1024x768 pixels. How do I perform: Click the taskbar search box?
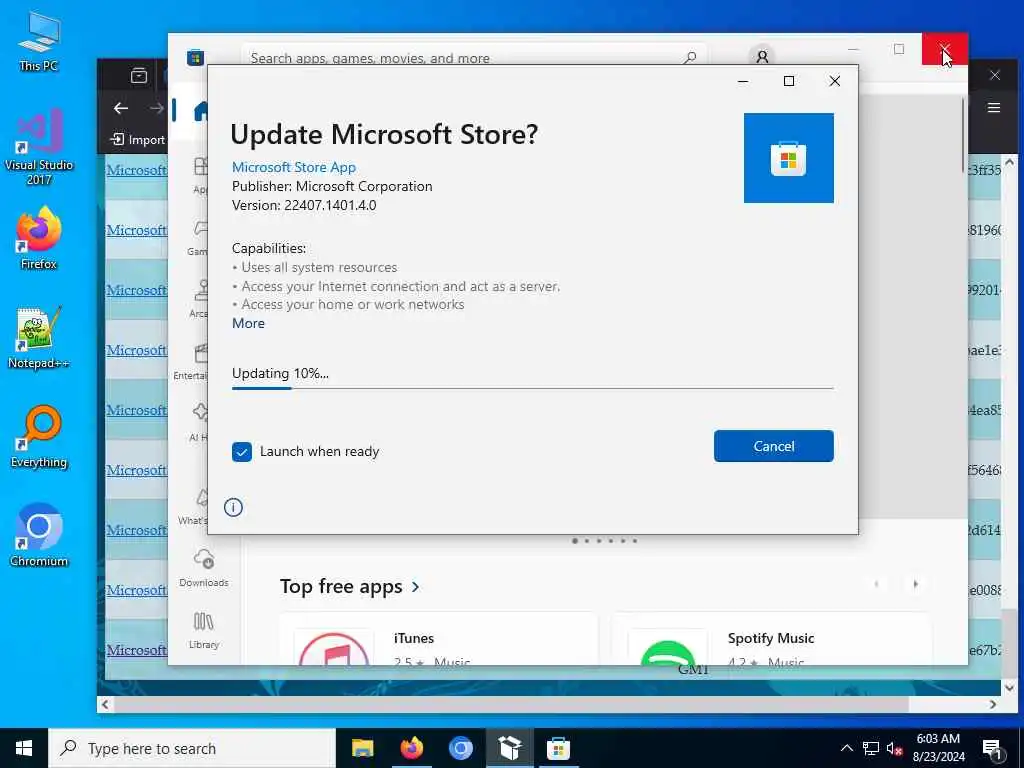tap(192, 748)
